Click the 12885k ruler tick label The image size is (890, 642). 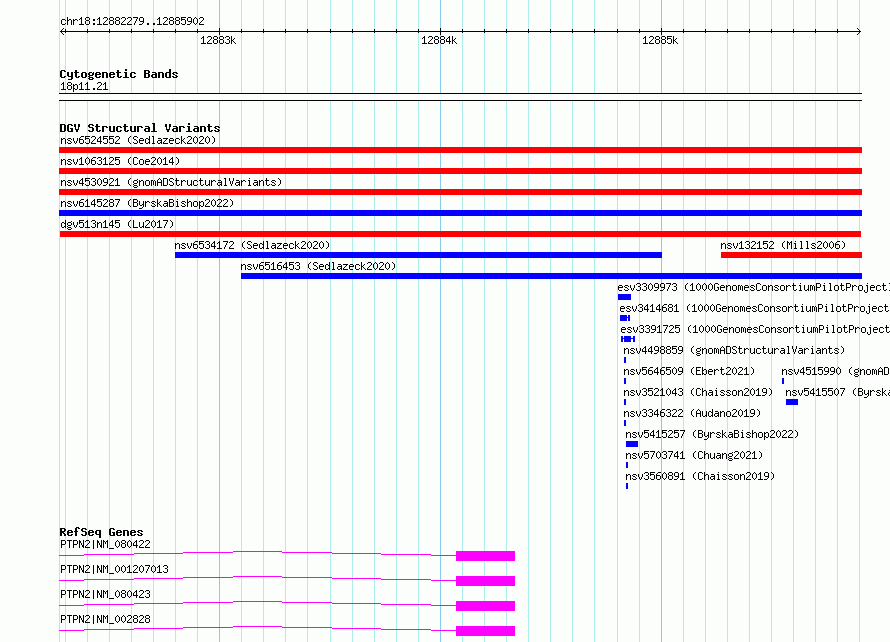click(x=660, y=40)
